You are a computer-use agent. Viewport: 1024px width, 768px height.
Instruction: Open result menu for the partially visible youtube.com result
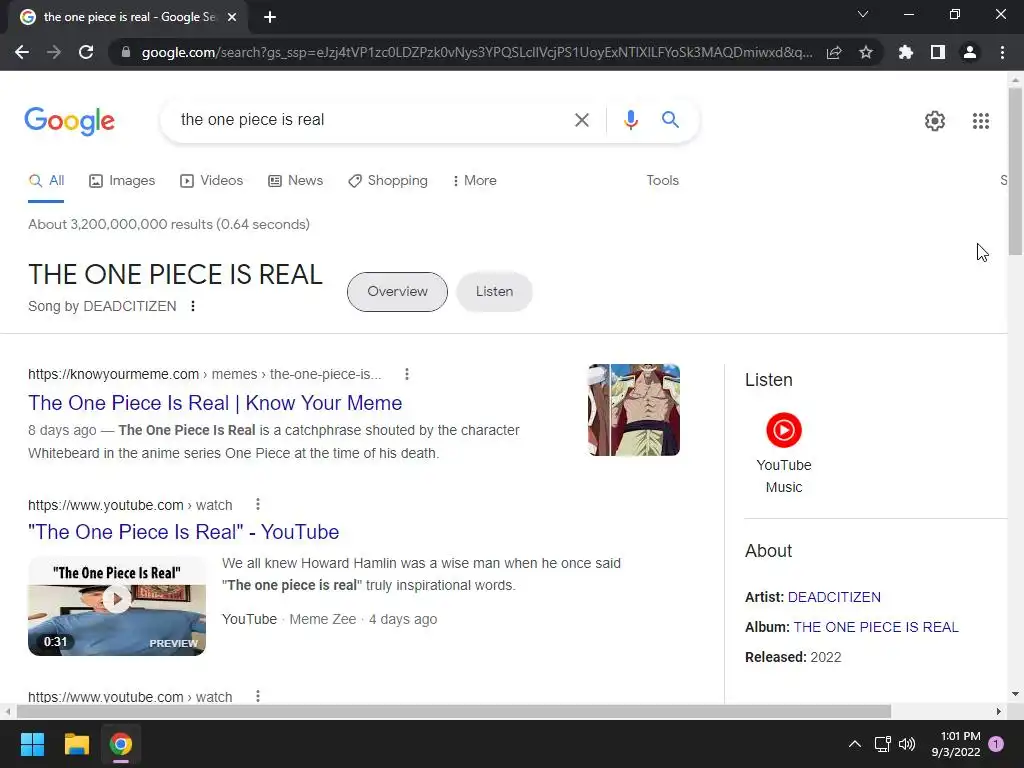point(258,696)
